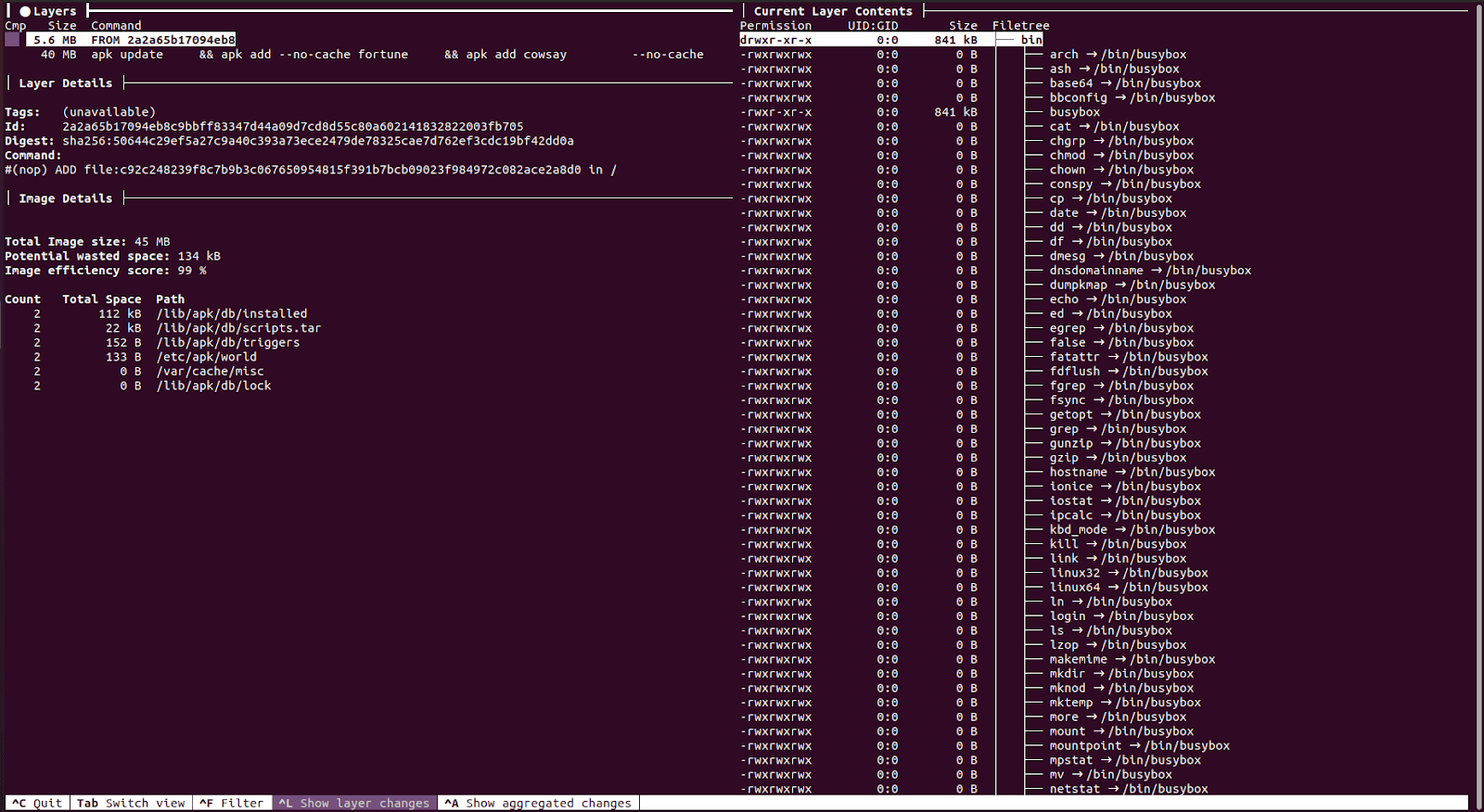Click the Permission column header
The image size is (1484, 812).
(x=775, y=26)
